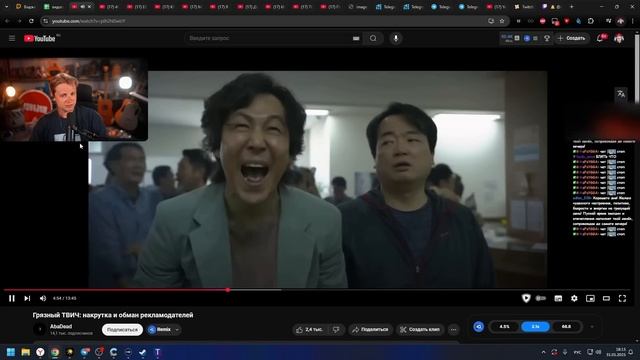Open the player settings gear
The image size is (640, 360).
tap(574, 298)
